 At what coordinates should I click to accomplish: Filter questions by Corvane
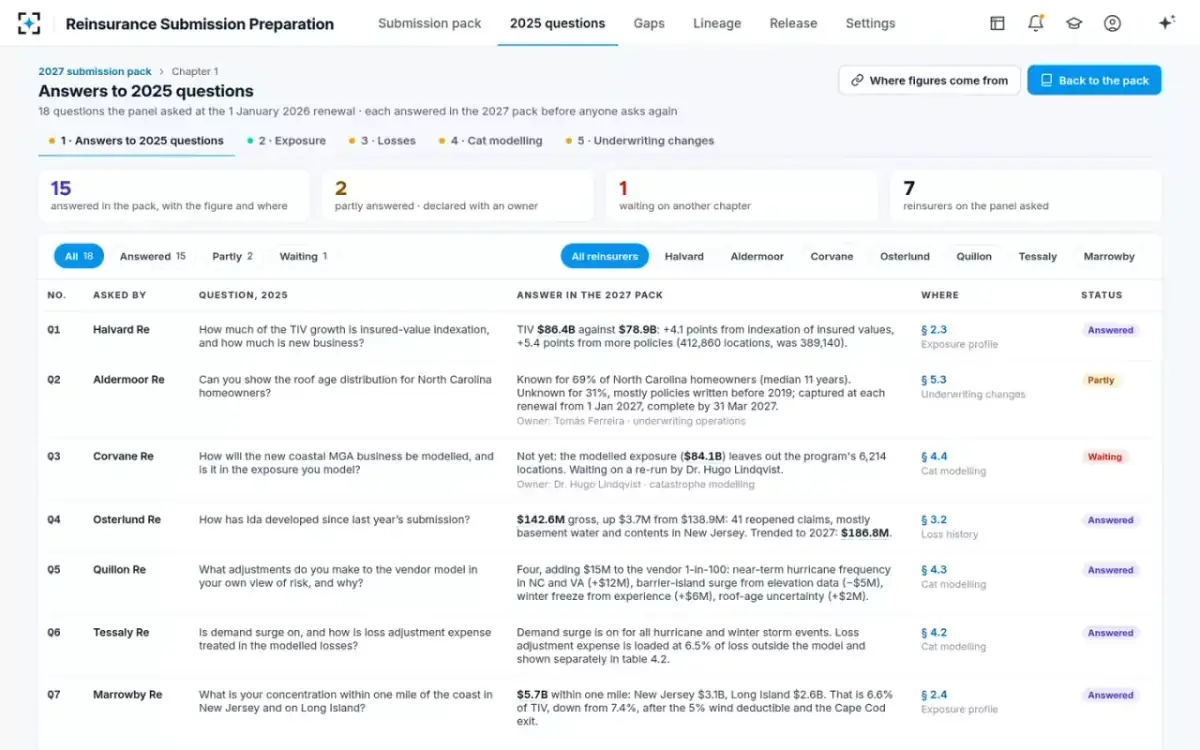[832, 256]
